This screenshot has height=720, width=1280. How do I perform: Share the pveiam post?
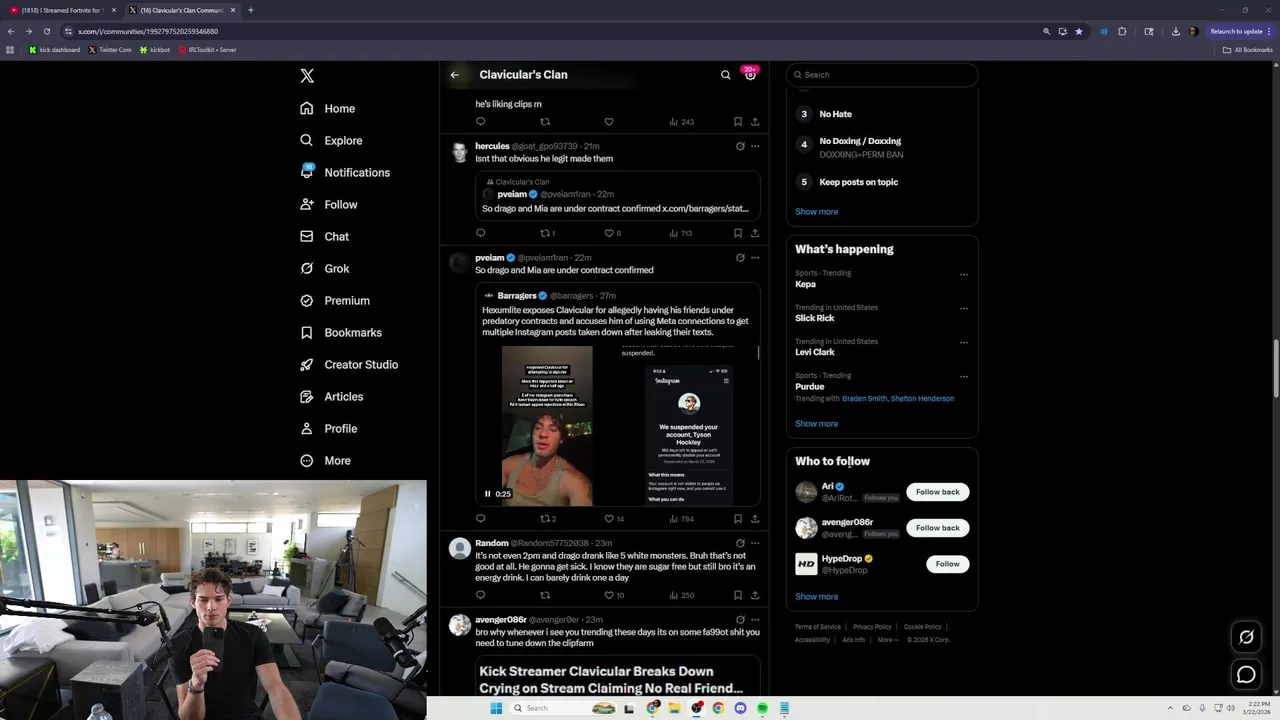click(x=755, y=519)
